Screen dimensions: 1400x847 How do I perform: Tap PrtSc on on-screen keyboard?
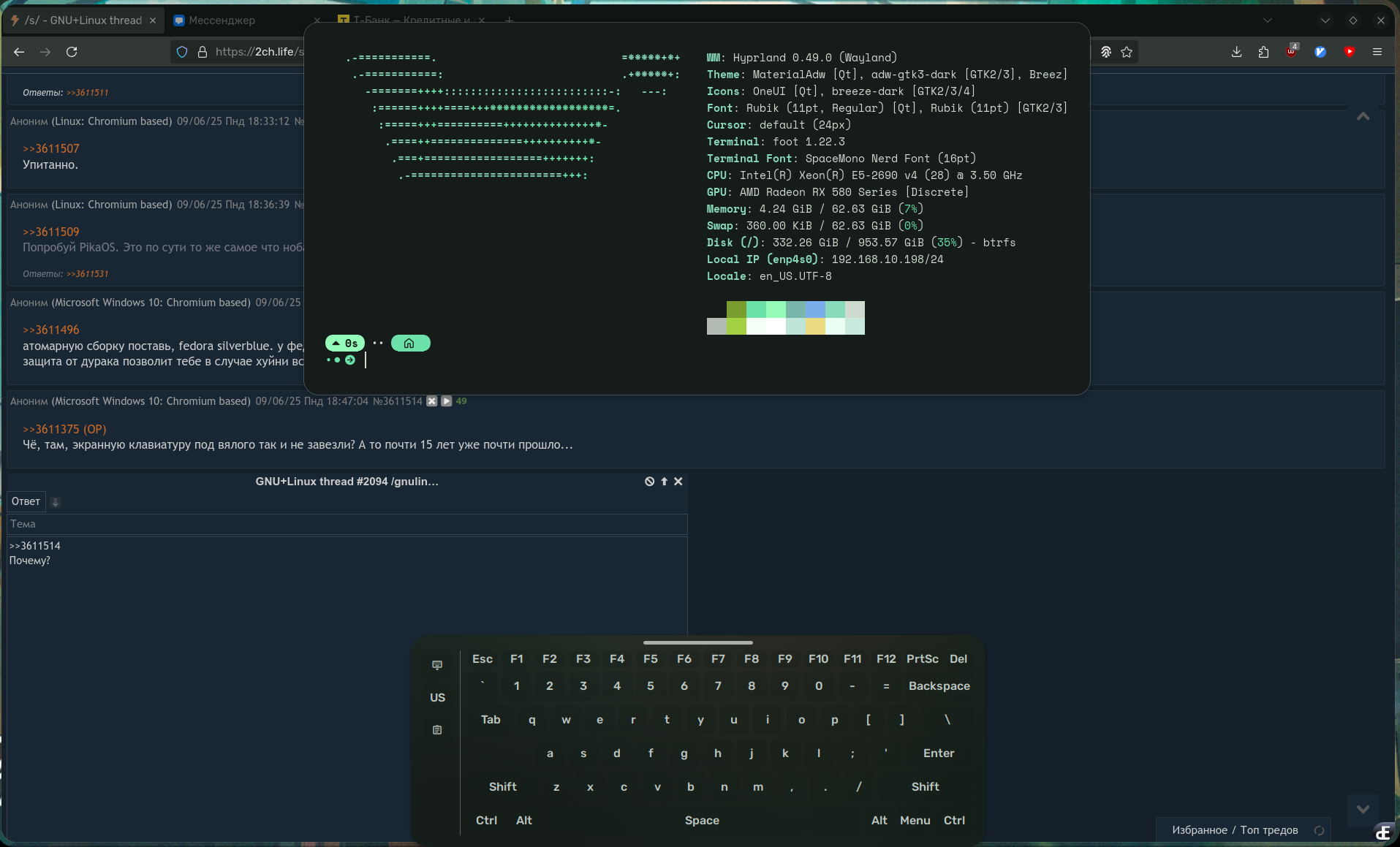pos(922,659)
